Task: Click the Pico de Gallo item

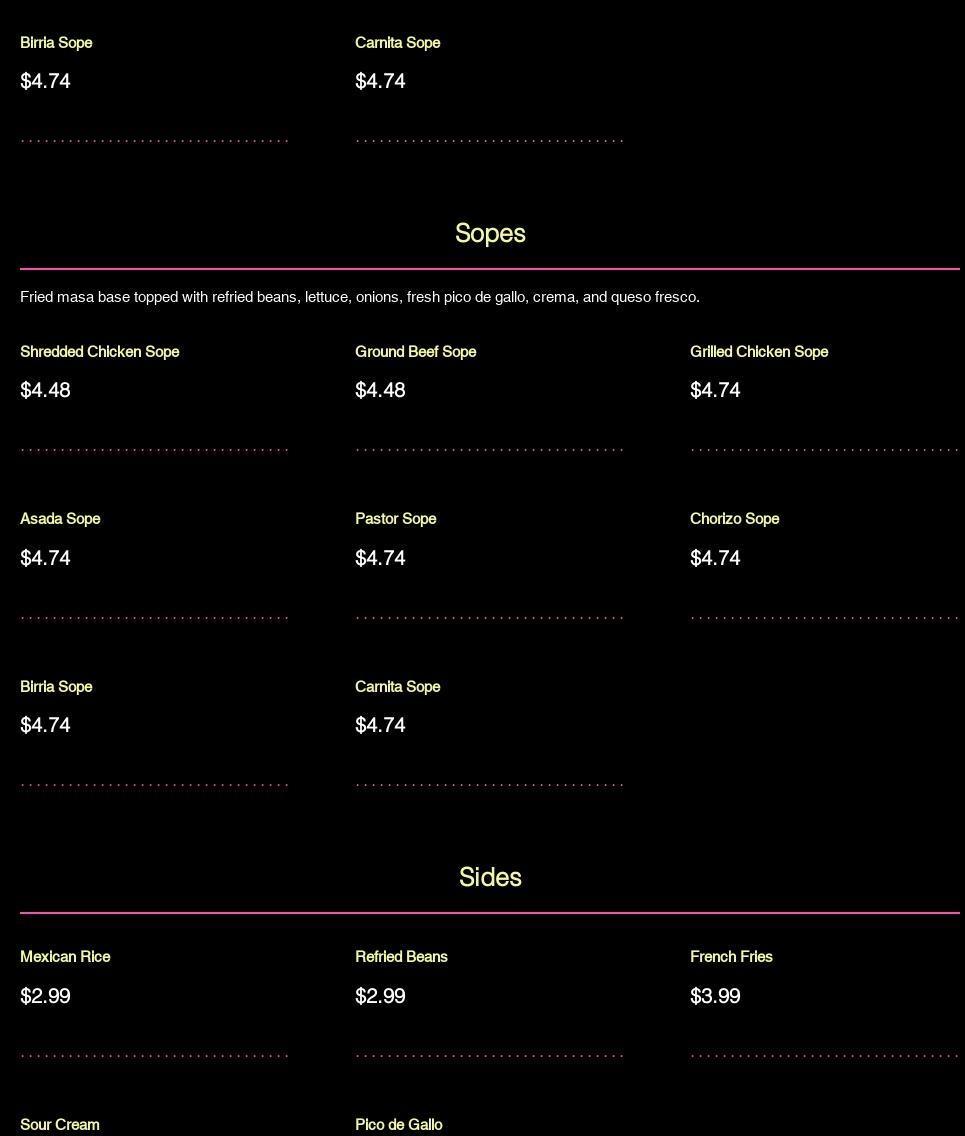Action: pos(398,1125)
